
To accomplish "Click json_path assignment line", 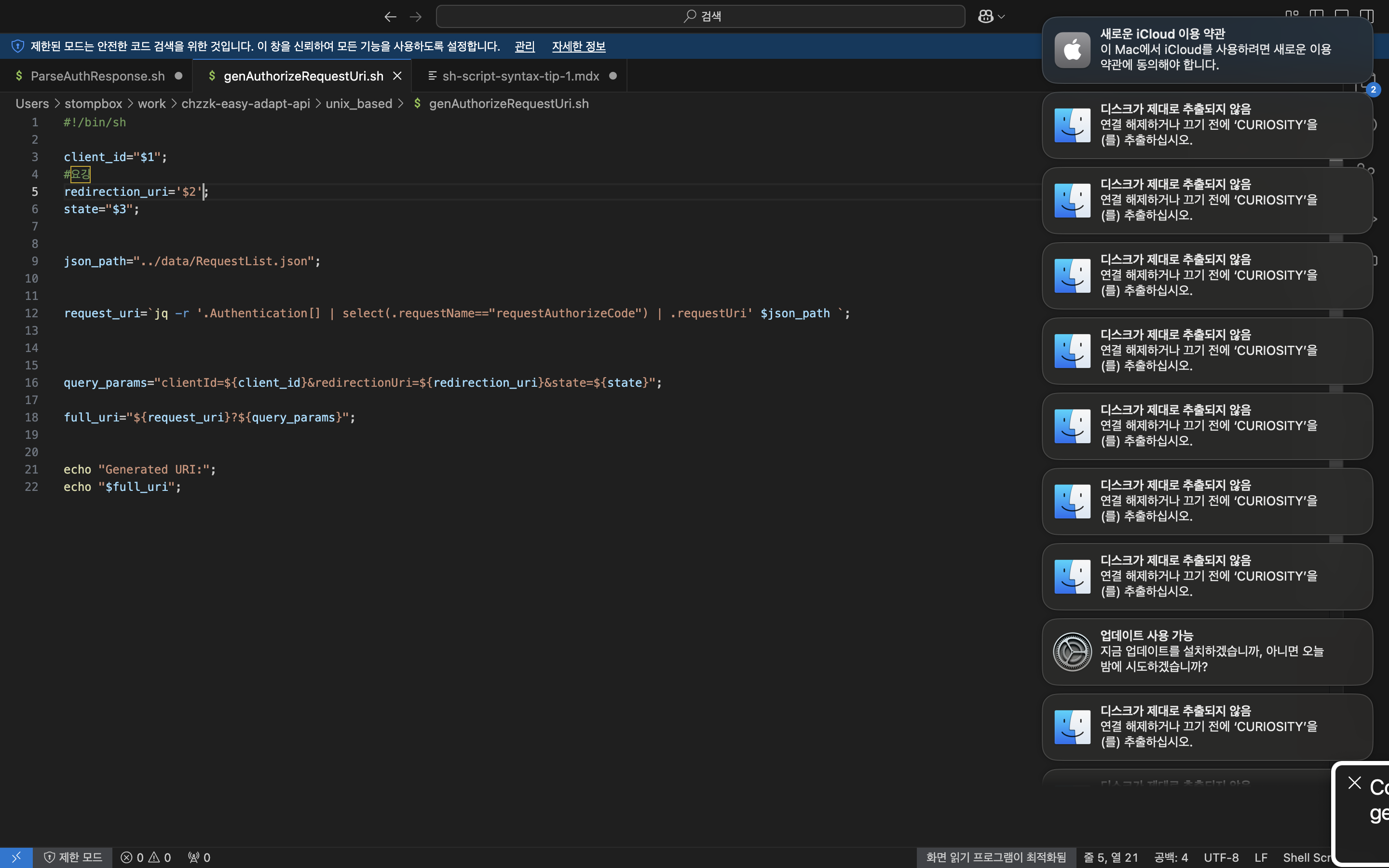I will coord(192,260).
